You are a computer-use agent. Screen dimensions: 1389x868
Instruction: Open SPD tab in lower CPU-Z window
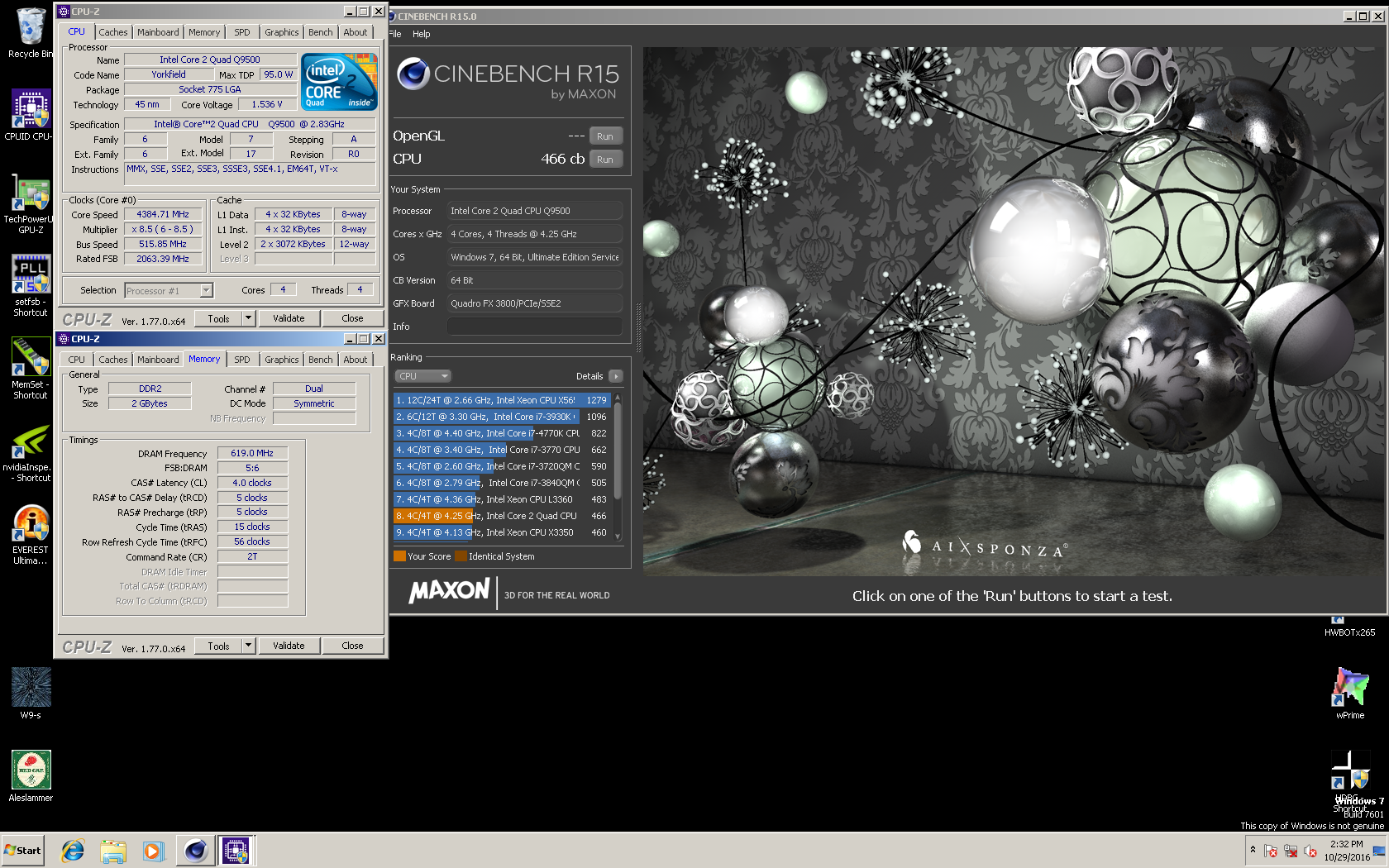(x=242, y=360)
